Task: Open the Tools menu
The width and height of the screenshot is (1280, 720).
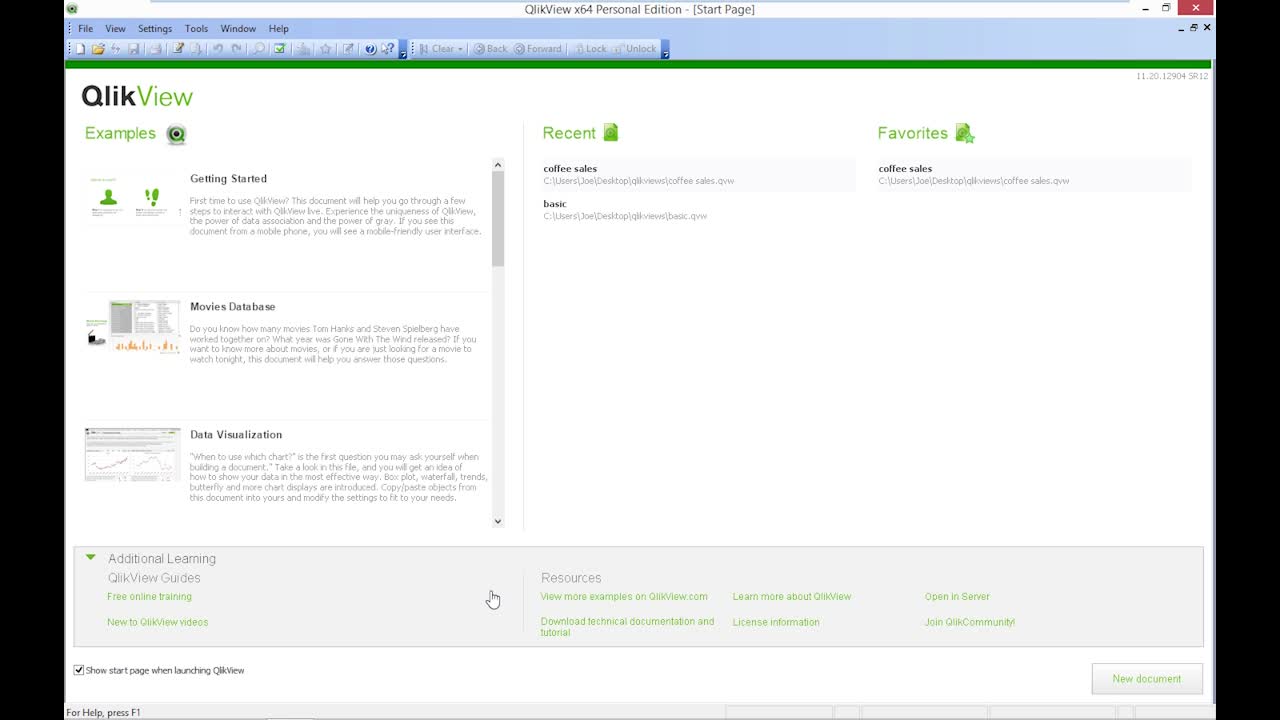Action: coord(196,29)
